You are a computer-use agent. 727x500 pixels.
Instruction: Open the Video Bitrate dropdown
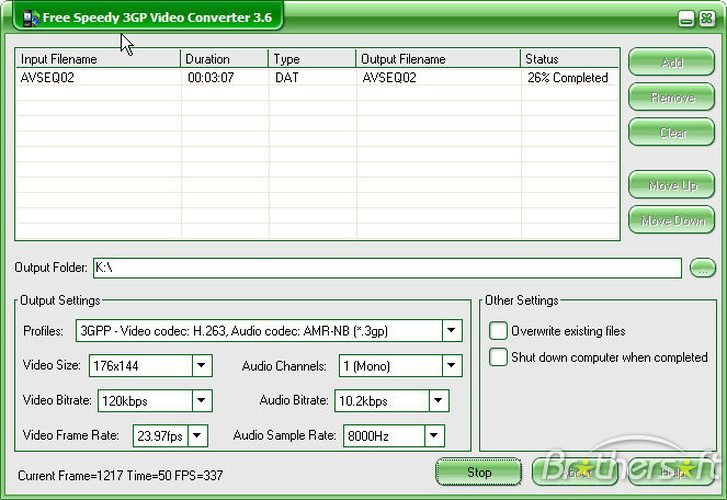202,401
